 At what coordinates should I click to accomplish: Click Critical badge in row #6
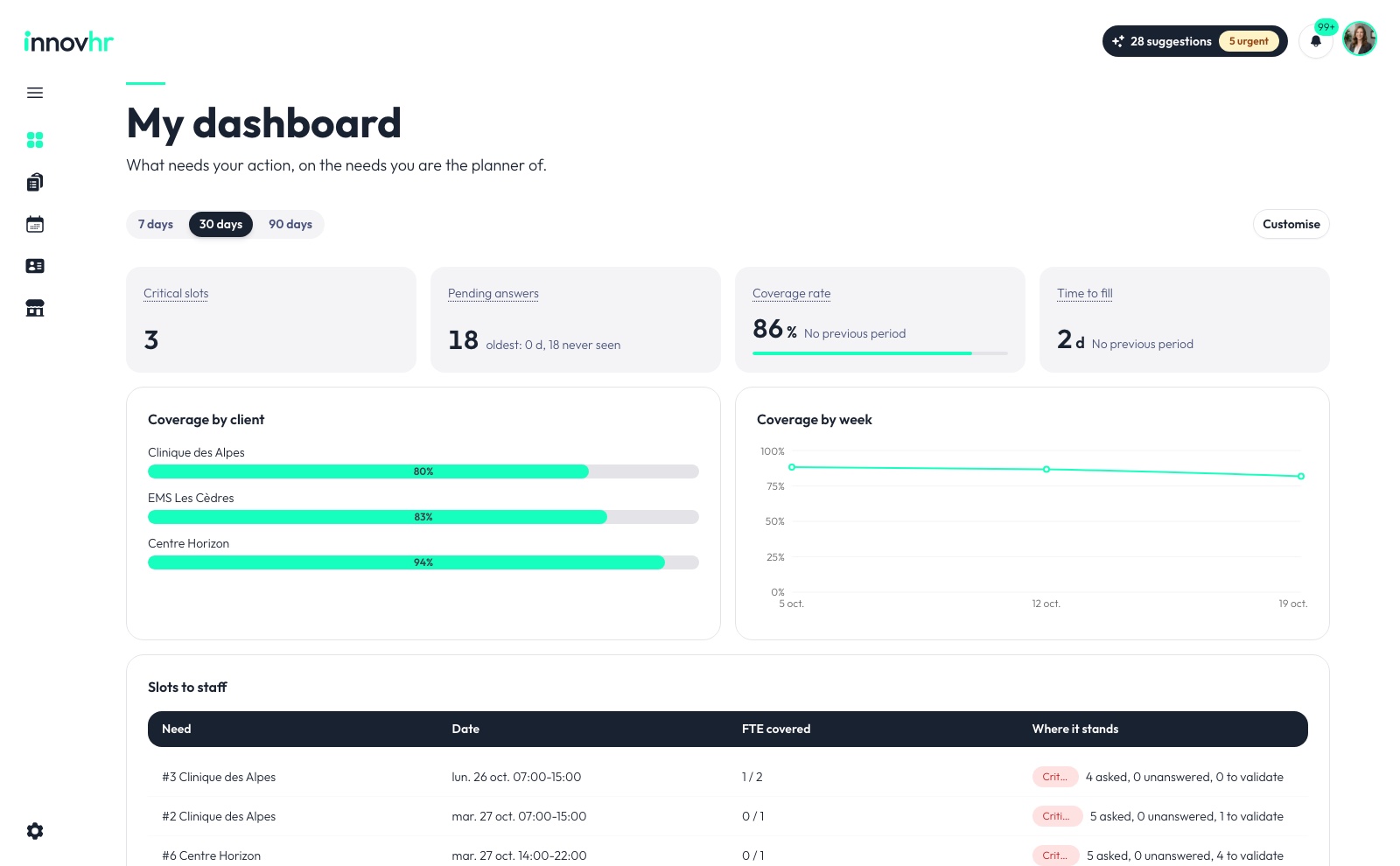coord(1055,856)
